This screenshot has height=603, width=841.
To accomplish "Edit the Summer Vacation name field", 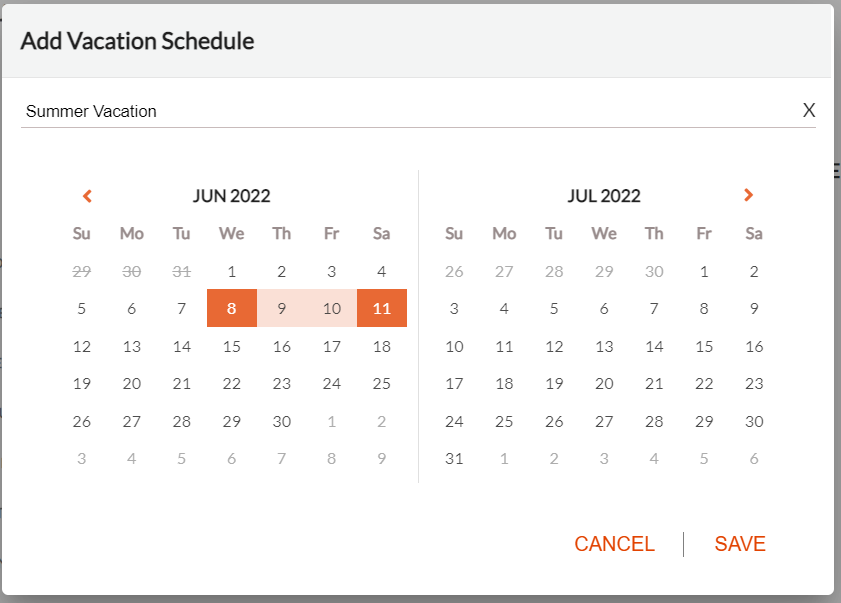I will pyautogui.click(x=410, y=111).
